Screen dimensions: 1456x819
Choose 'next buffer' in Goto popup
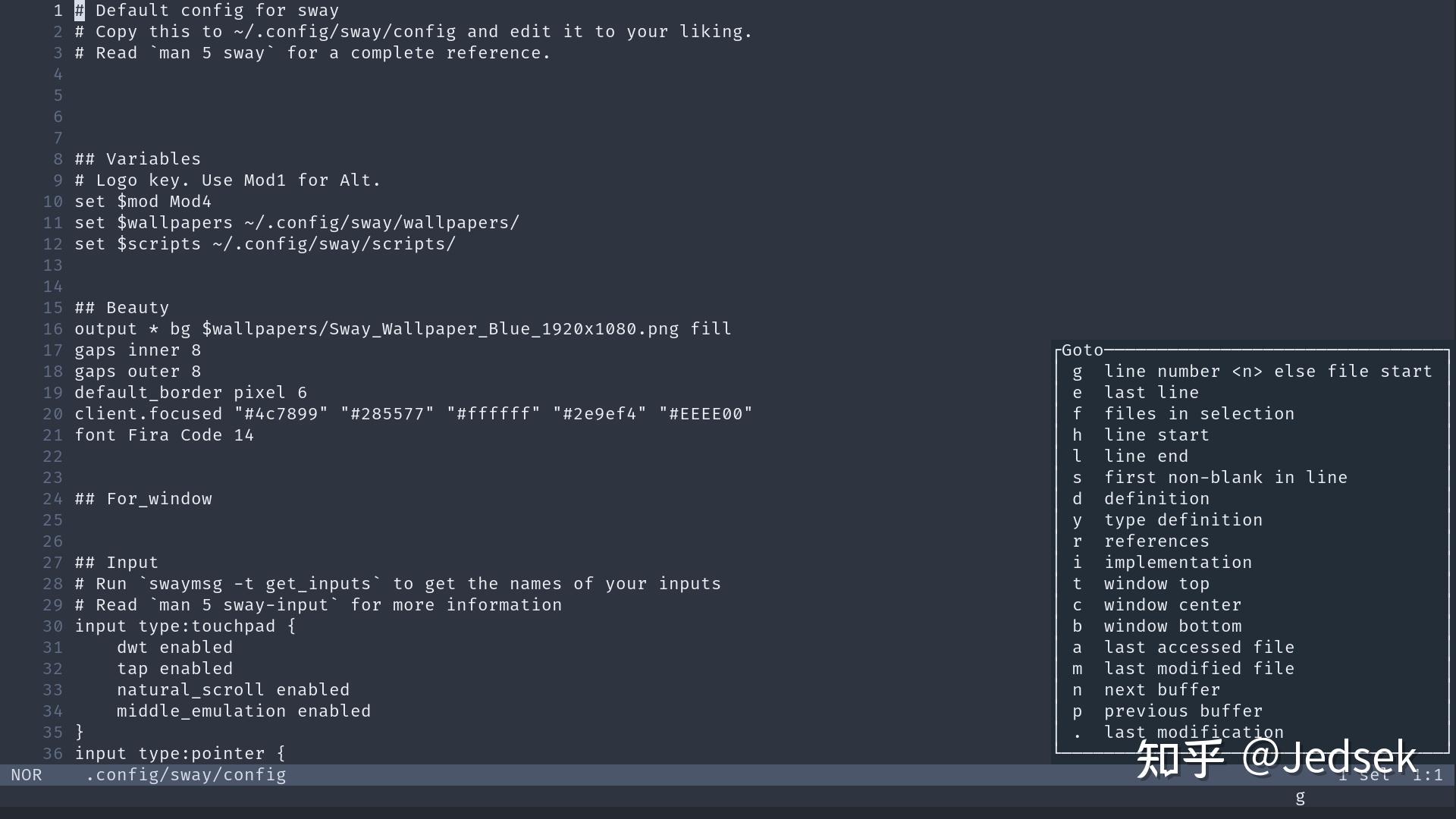click(x=1161, y=690)
